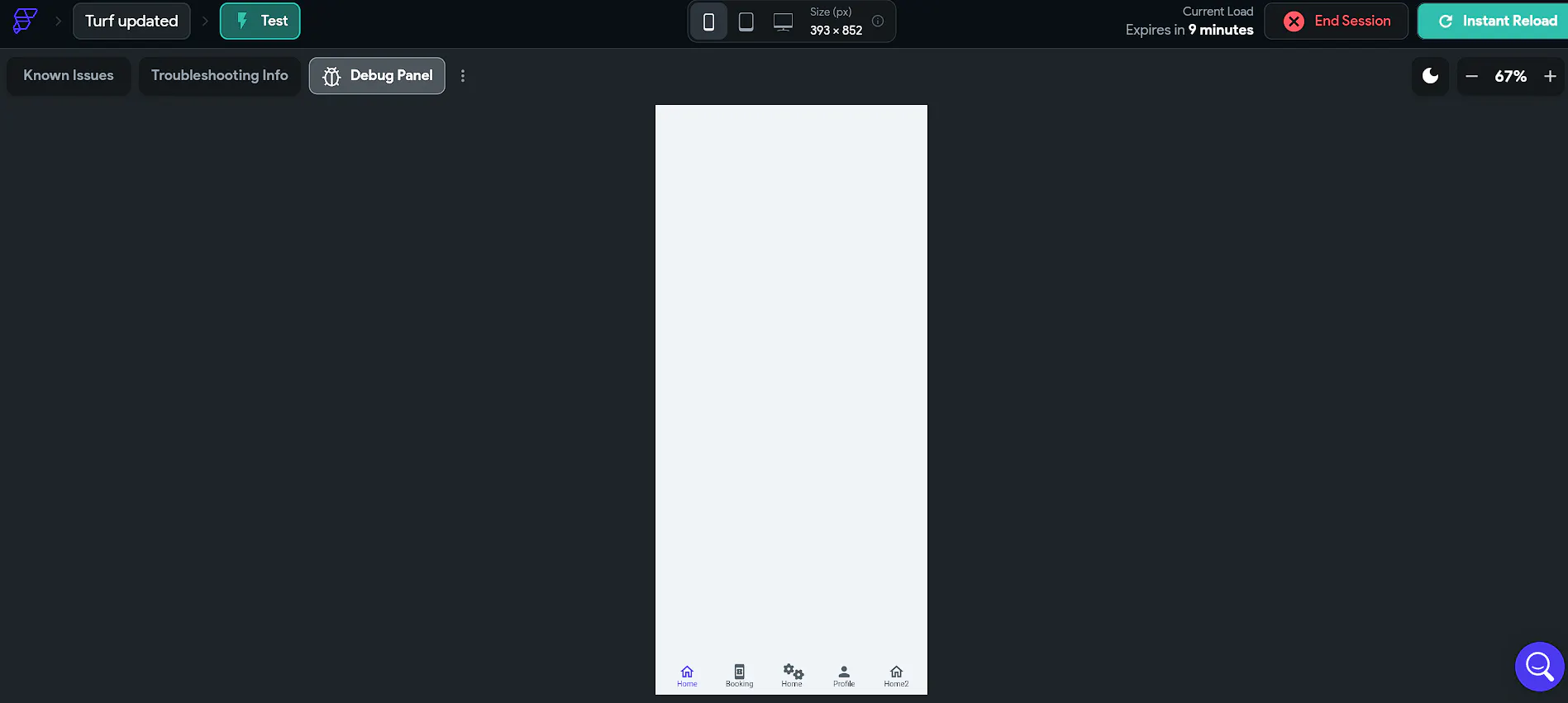Open the Home tab in app preview
1568x703 pixels.
point(687,676)
